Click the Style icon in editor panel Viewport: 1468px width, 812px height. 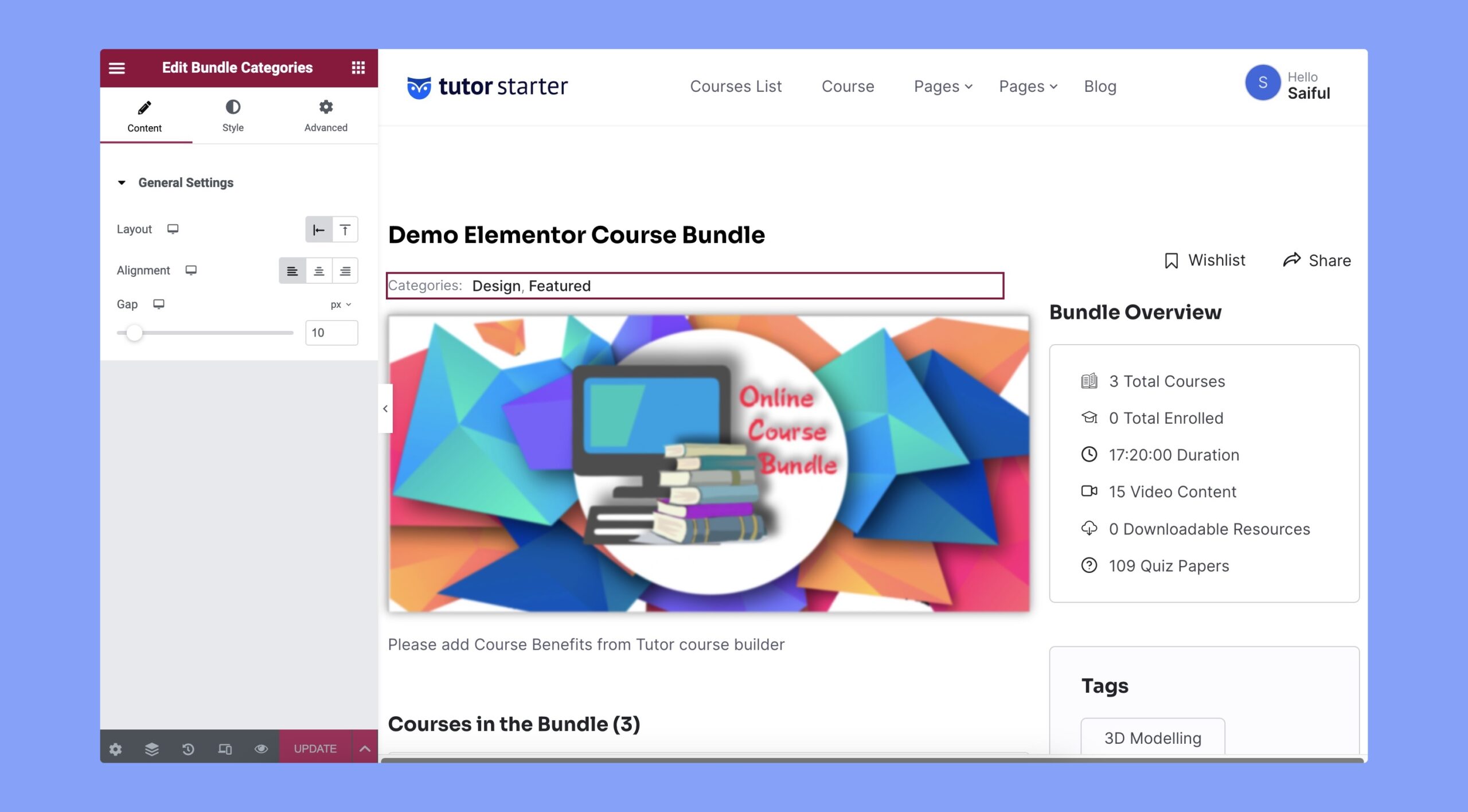tap(232, 106)
